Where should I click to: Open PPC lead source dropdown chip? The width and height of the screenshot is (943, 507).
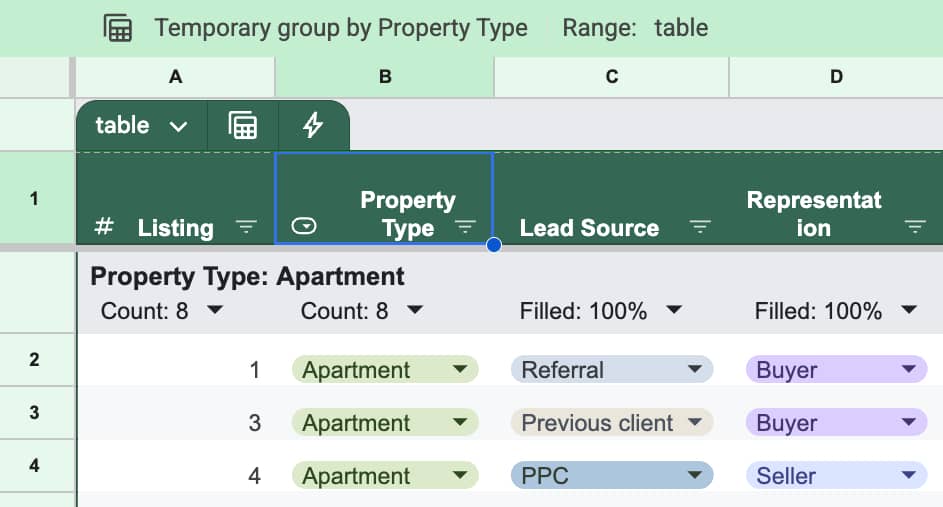pos(612,476)
